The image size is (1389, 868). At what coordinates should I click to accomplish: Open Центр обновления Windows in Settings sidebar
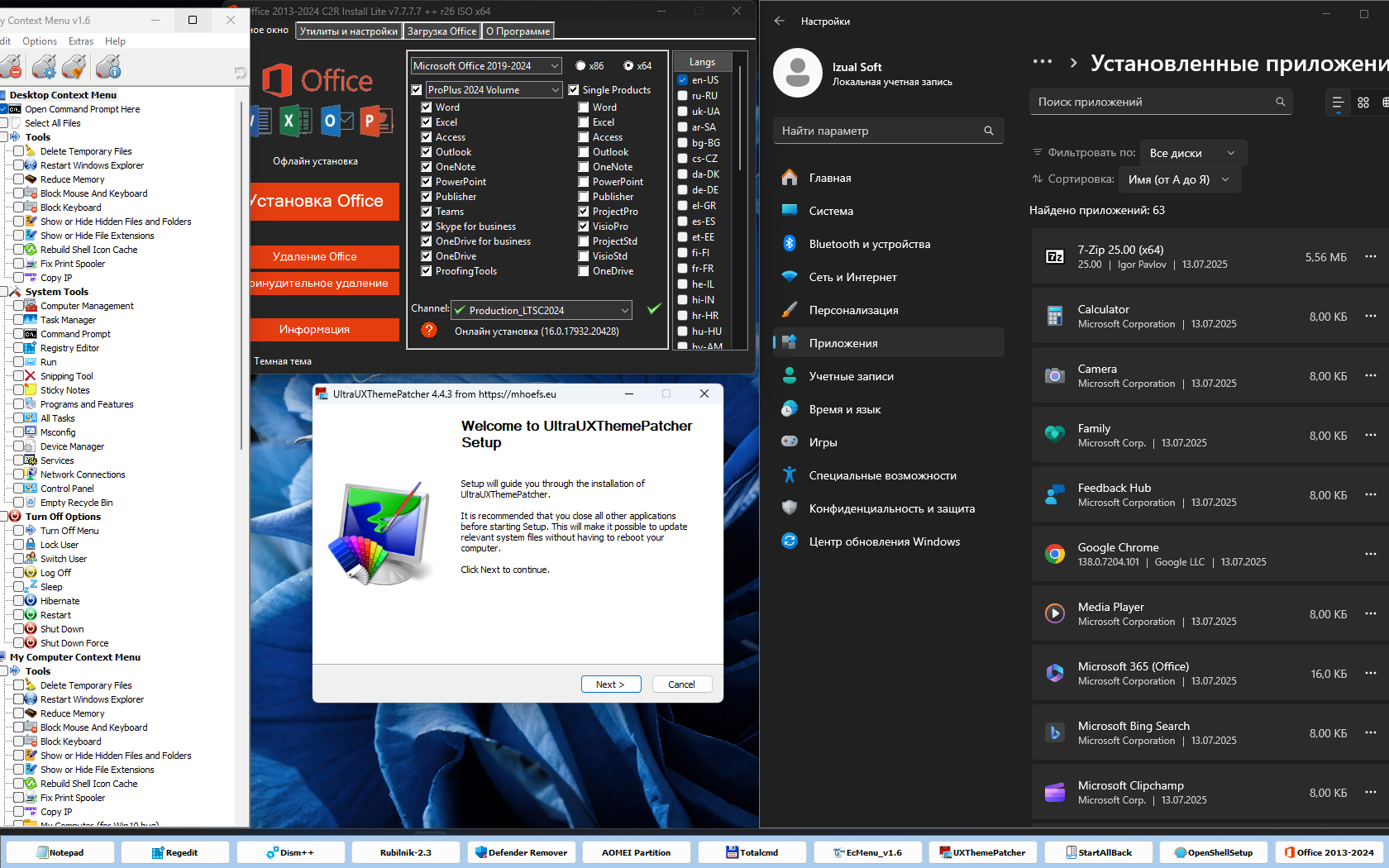(889, 541)
